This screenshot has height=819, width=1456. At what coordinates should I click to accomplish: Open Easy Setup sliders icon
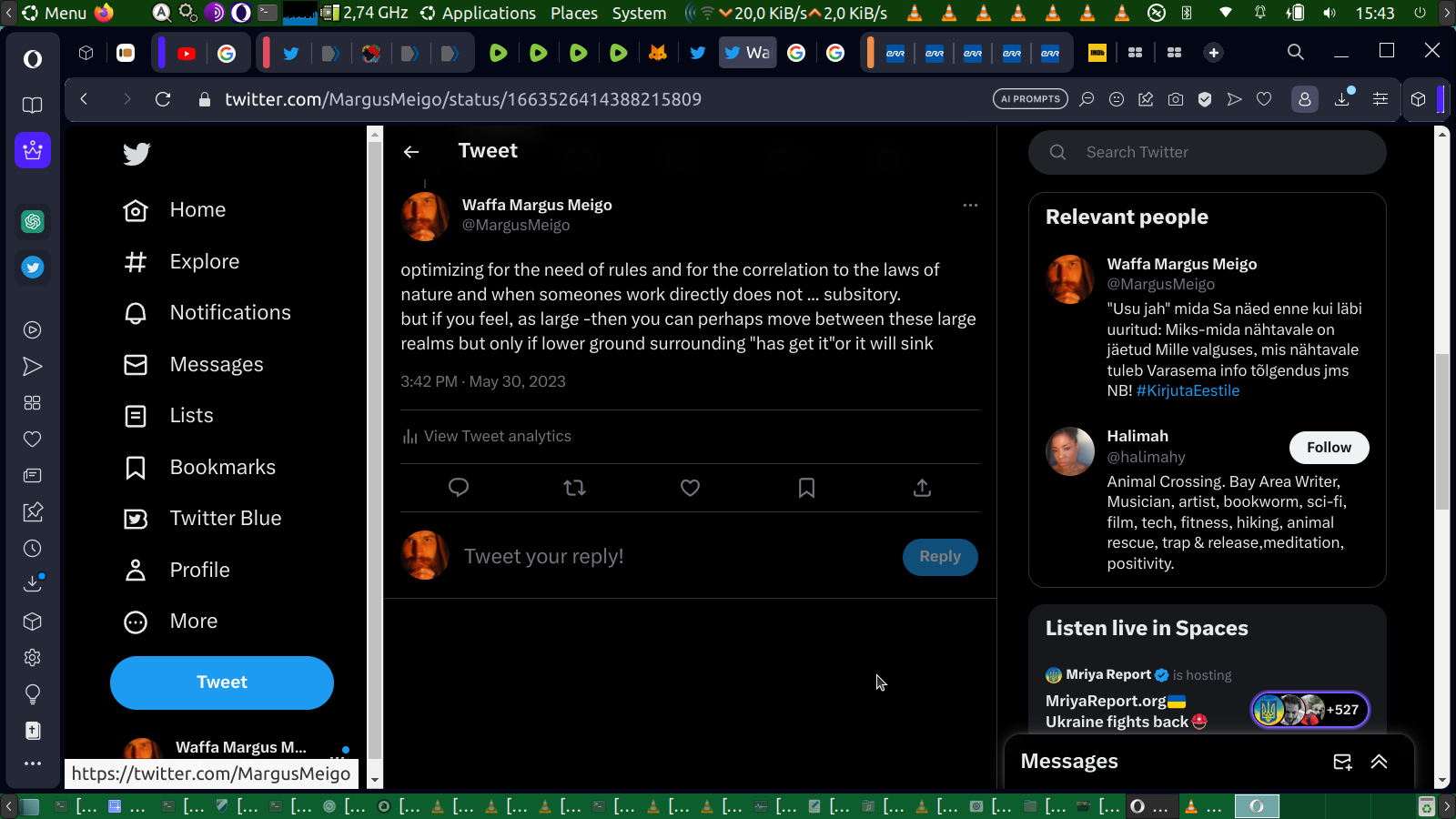click(1380, 99)
